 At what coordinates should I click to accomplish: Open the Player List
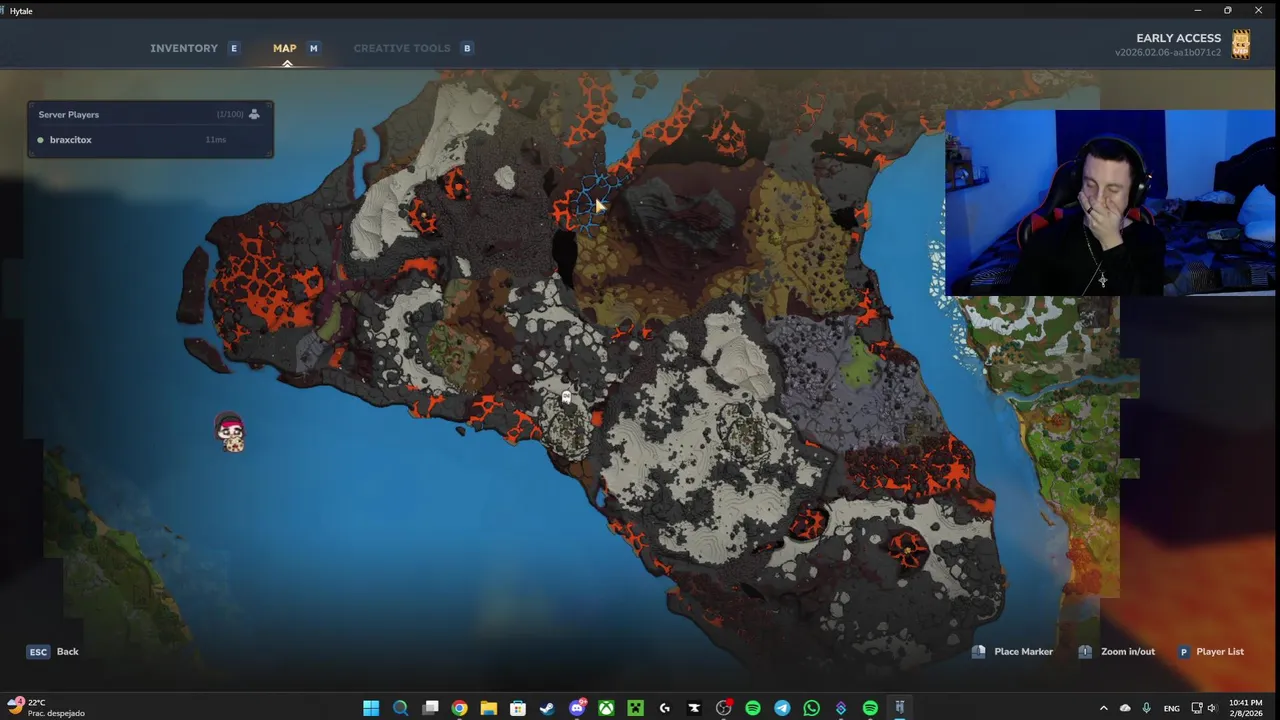(x=1220, y=652)
